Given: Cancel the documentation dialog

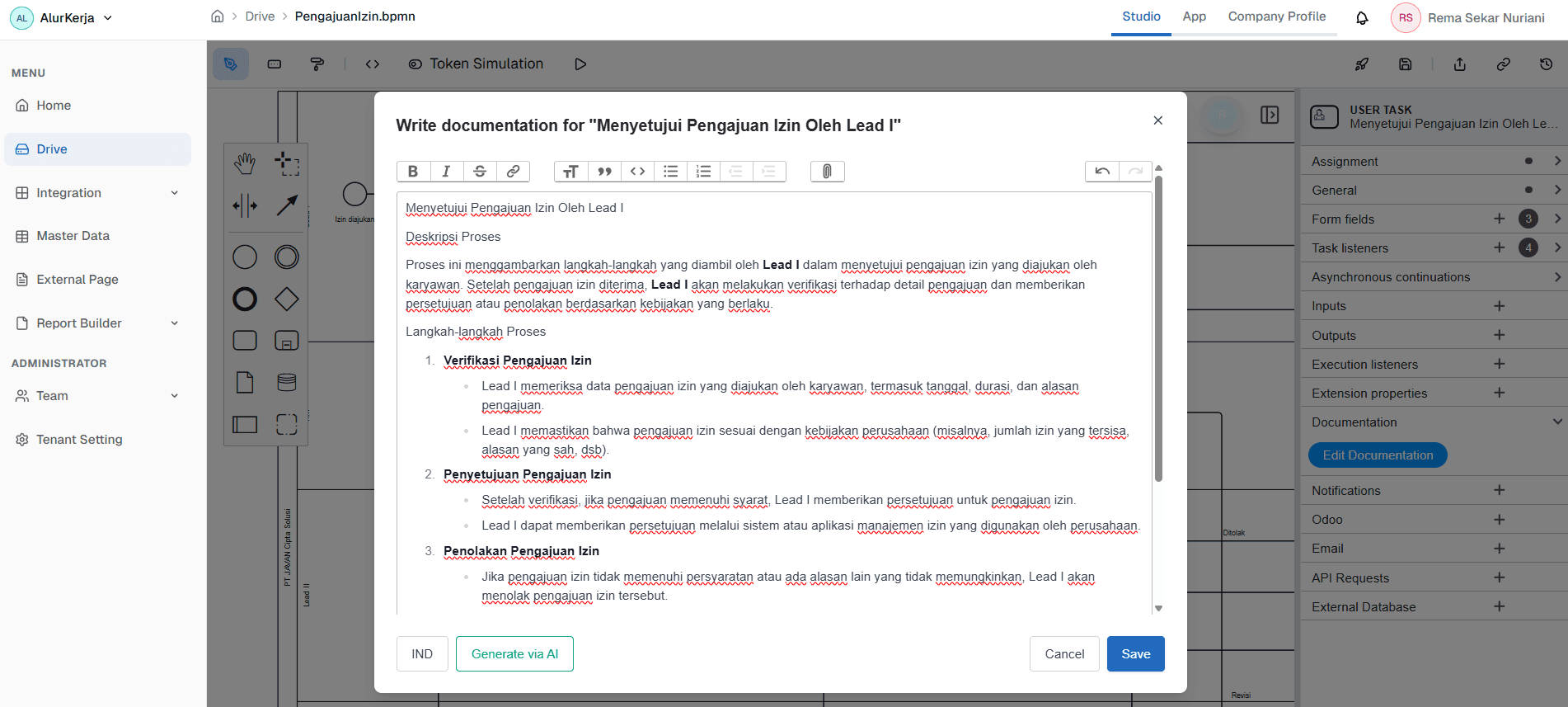Looking at the screenshot, I should coord(1064,653).
